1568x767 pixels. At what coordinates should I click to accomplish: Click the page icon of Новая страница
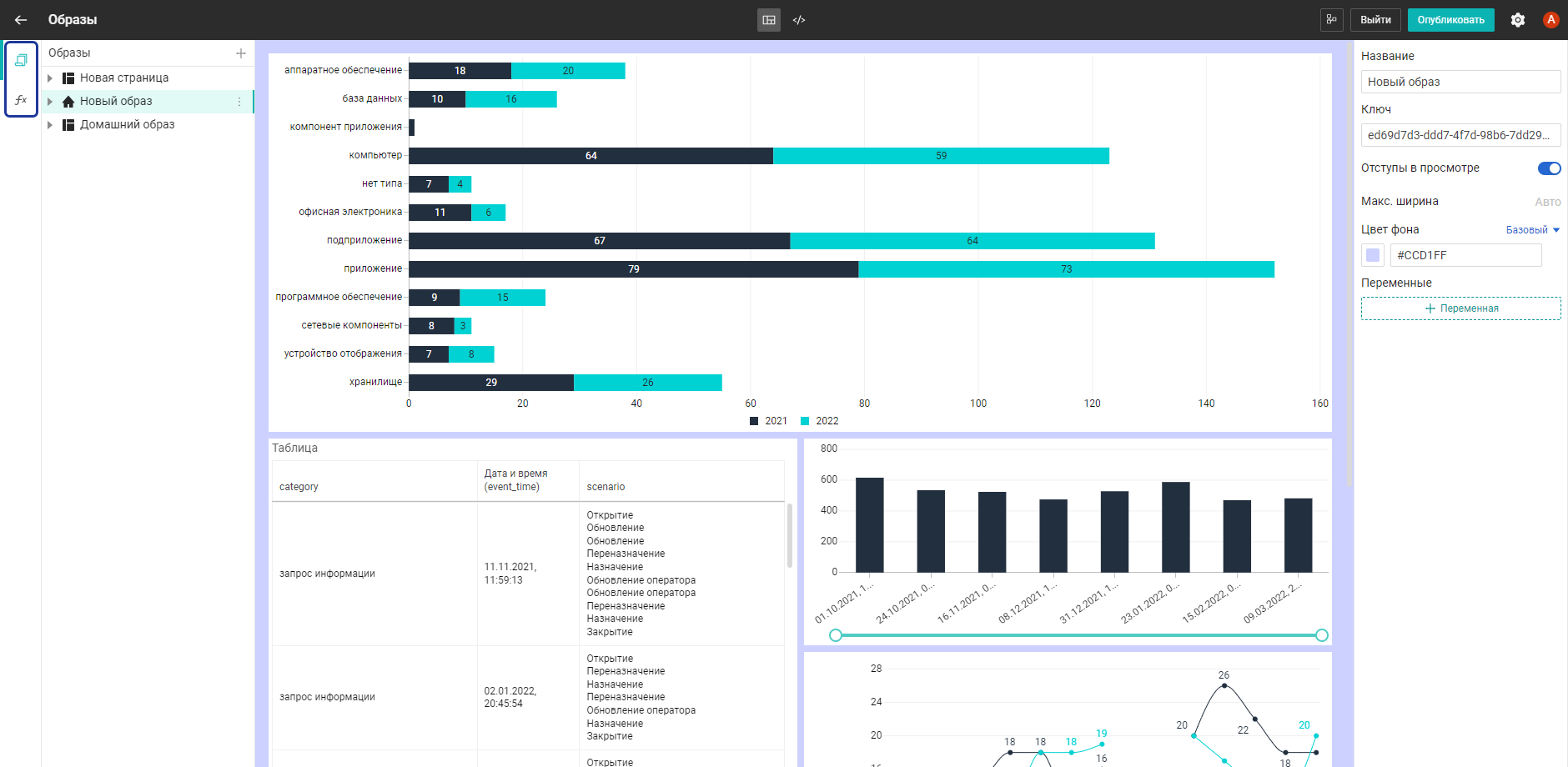pyautogui.click(x=68, y=78)
